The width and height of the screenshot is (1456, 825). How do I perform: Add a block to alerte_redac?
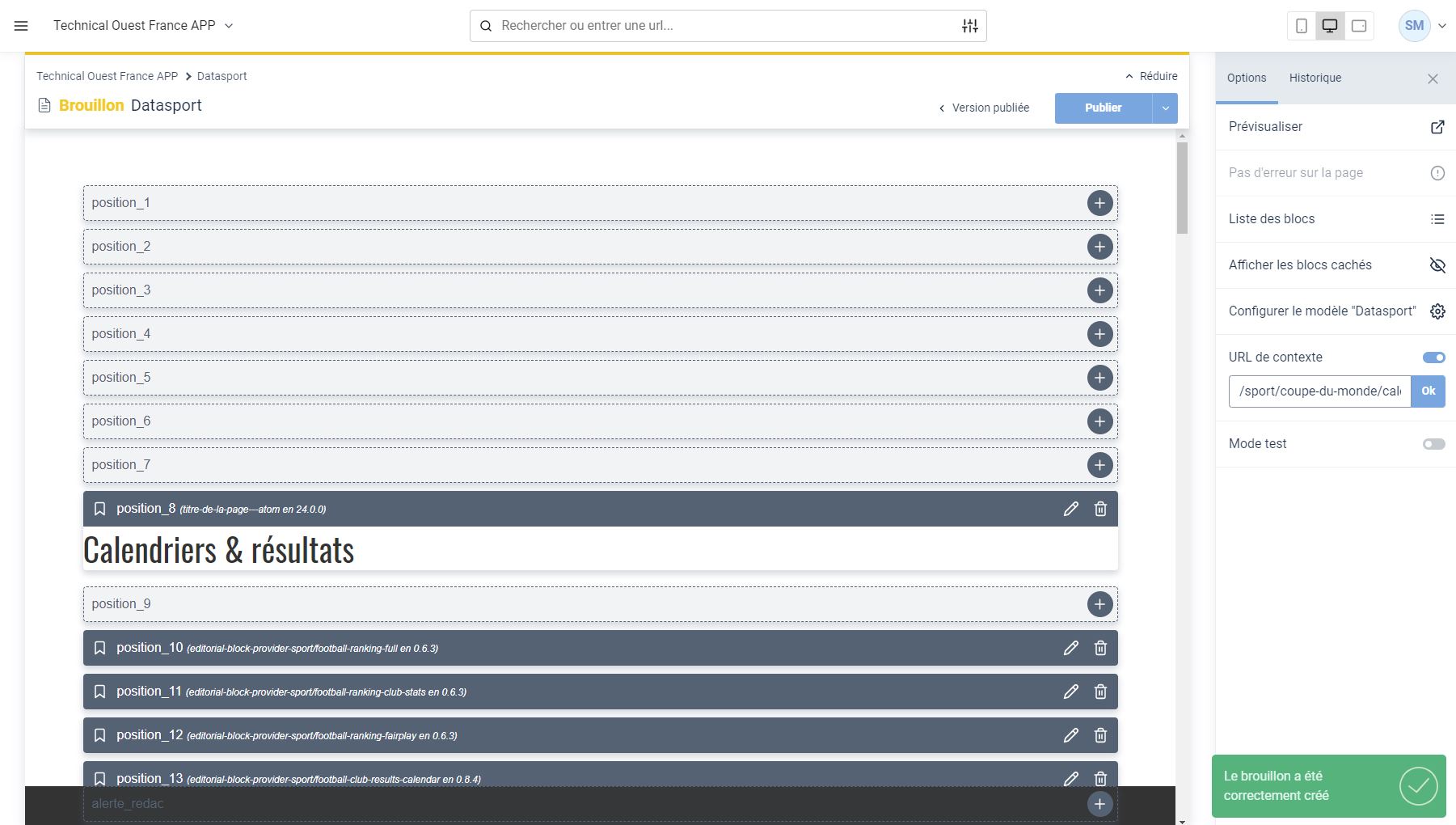click(1099, 804)
